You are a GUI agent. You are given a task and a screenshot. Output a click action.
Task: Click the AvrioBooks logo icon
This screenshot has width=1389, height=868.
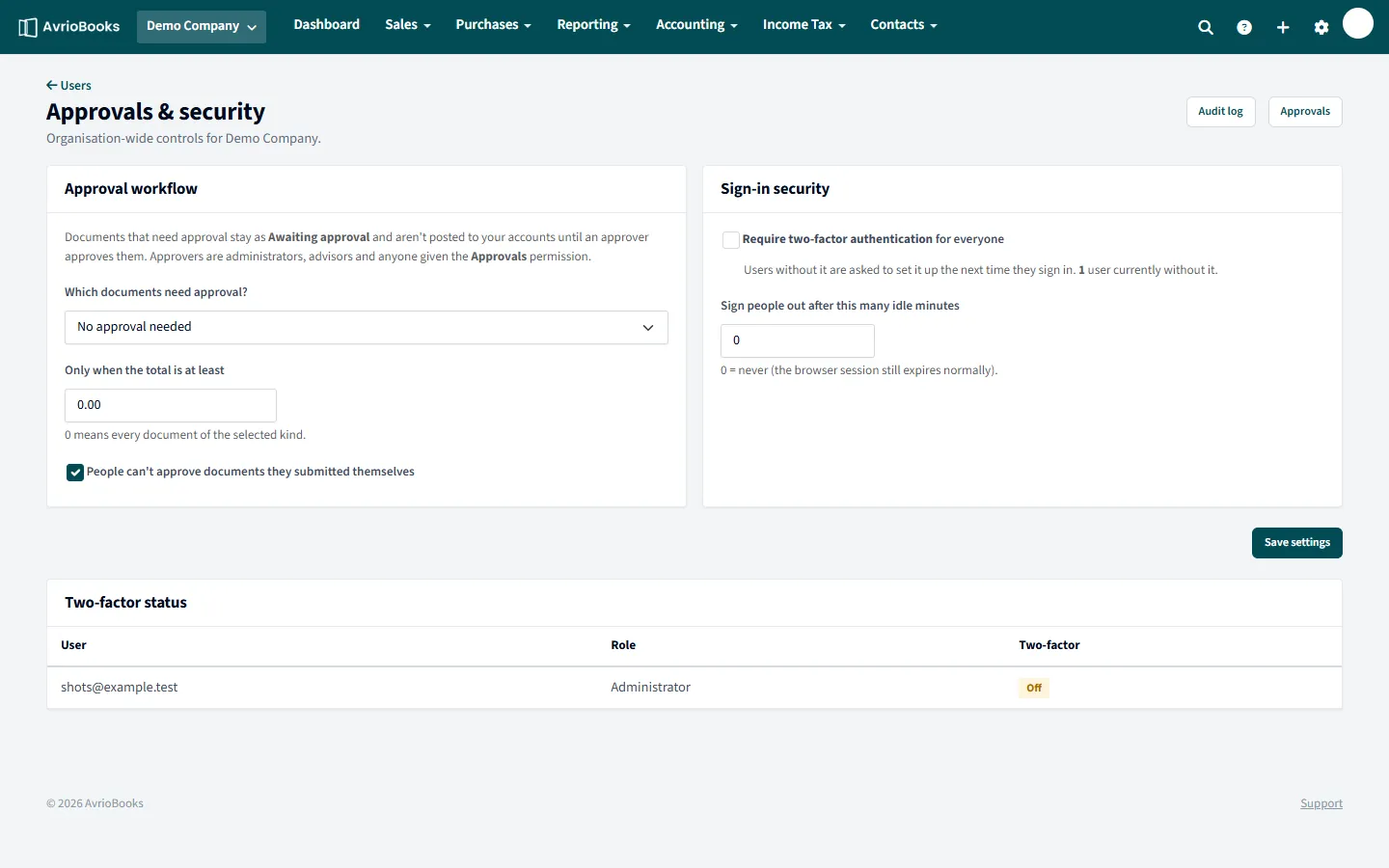point(28,27)
